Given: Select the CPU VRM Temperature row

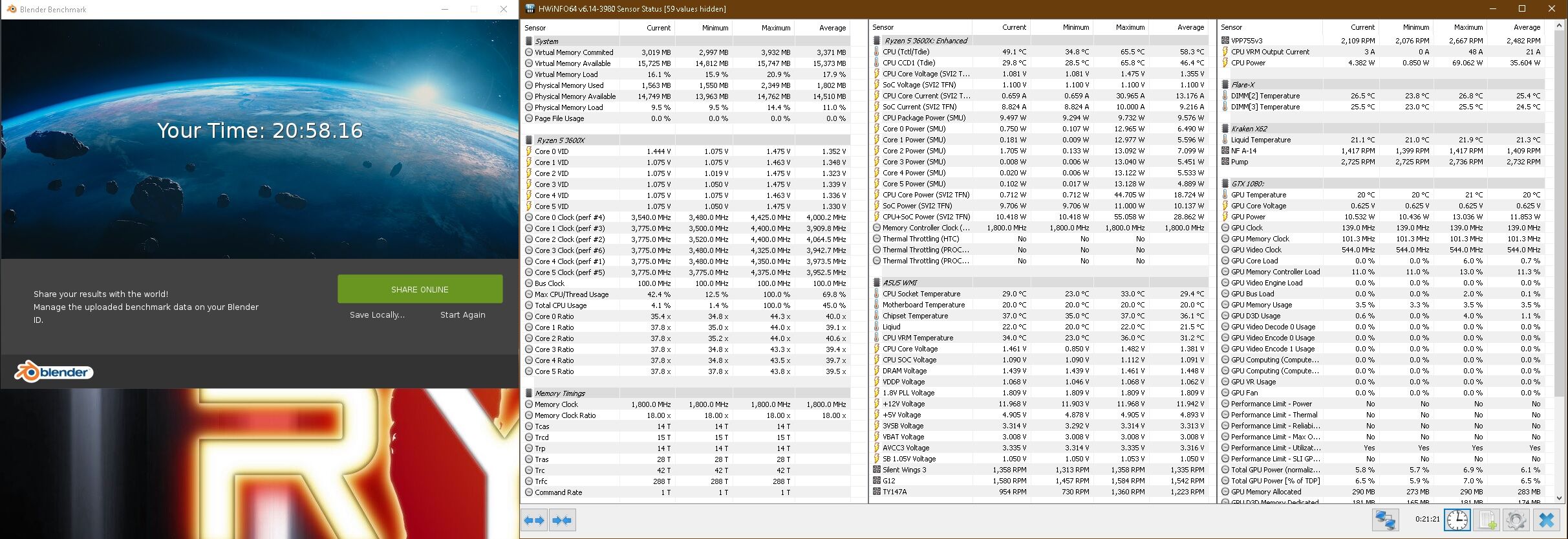Looking at the screenshot, I should click(x=1040, y=337).
